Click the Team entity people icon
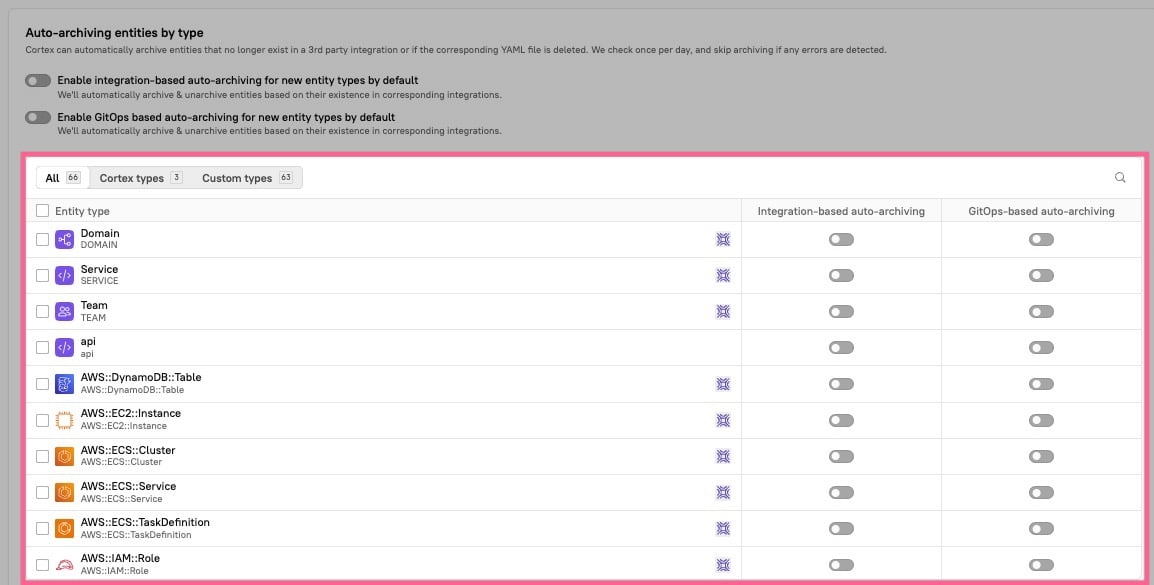1154x585 pixels. 65,311
